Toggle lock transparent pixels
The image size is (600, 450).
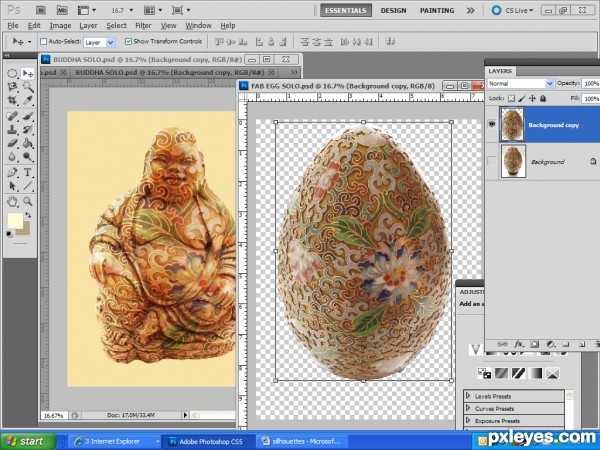click(x=511, y=98)
